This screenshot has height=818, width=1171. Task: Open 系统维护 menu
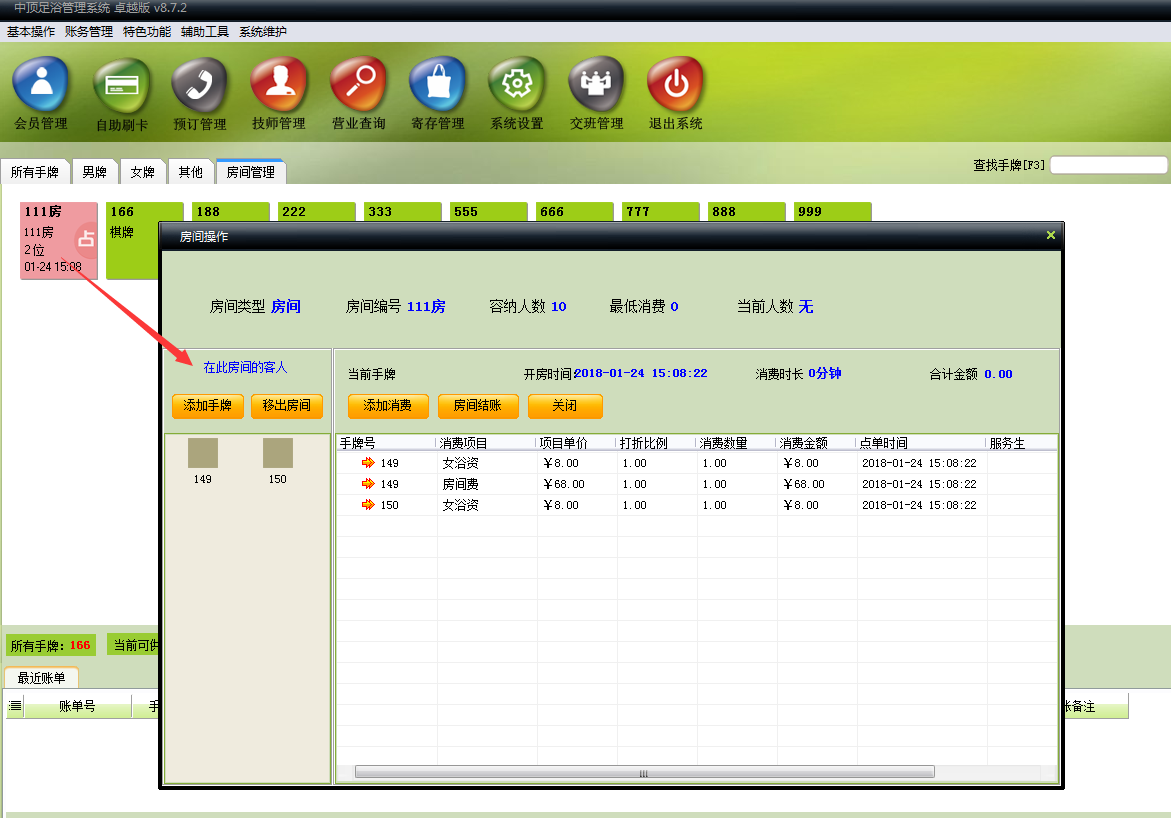(263, 31)
